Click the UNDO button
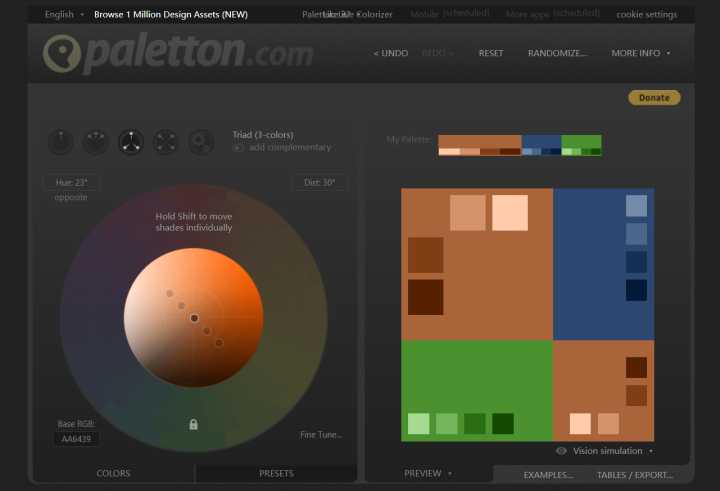720x491 pixels. point(391,53)
